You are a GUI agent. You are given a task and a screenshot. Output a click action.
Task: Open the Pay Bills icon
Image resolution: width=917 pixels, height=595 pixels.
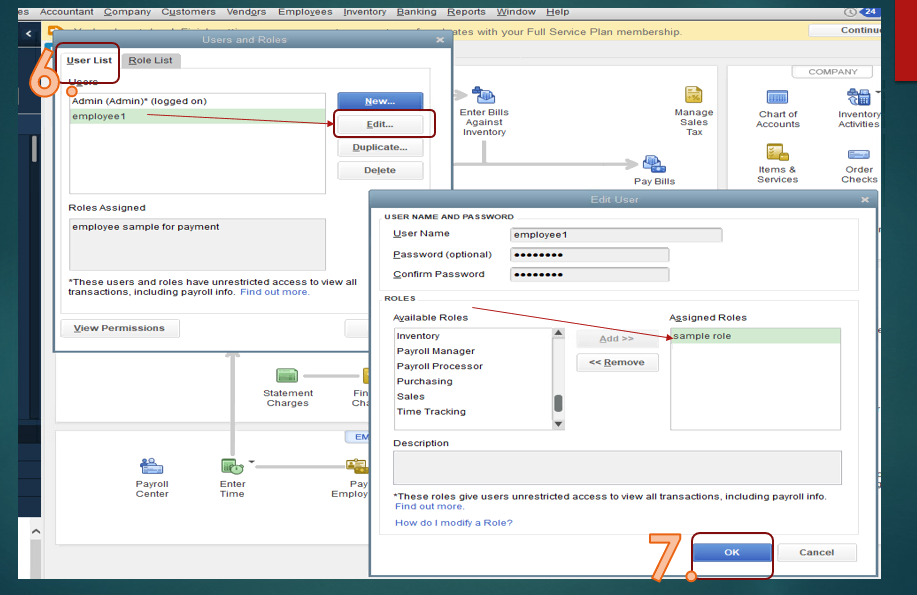[x=654, y=164]
